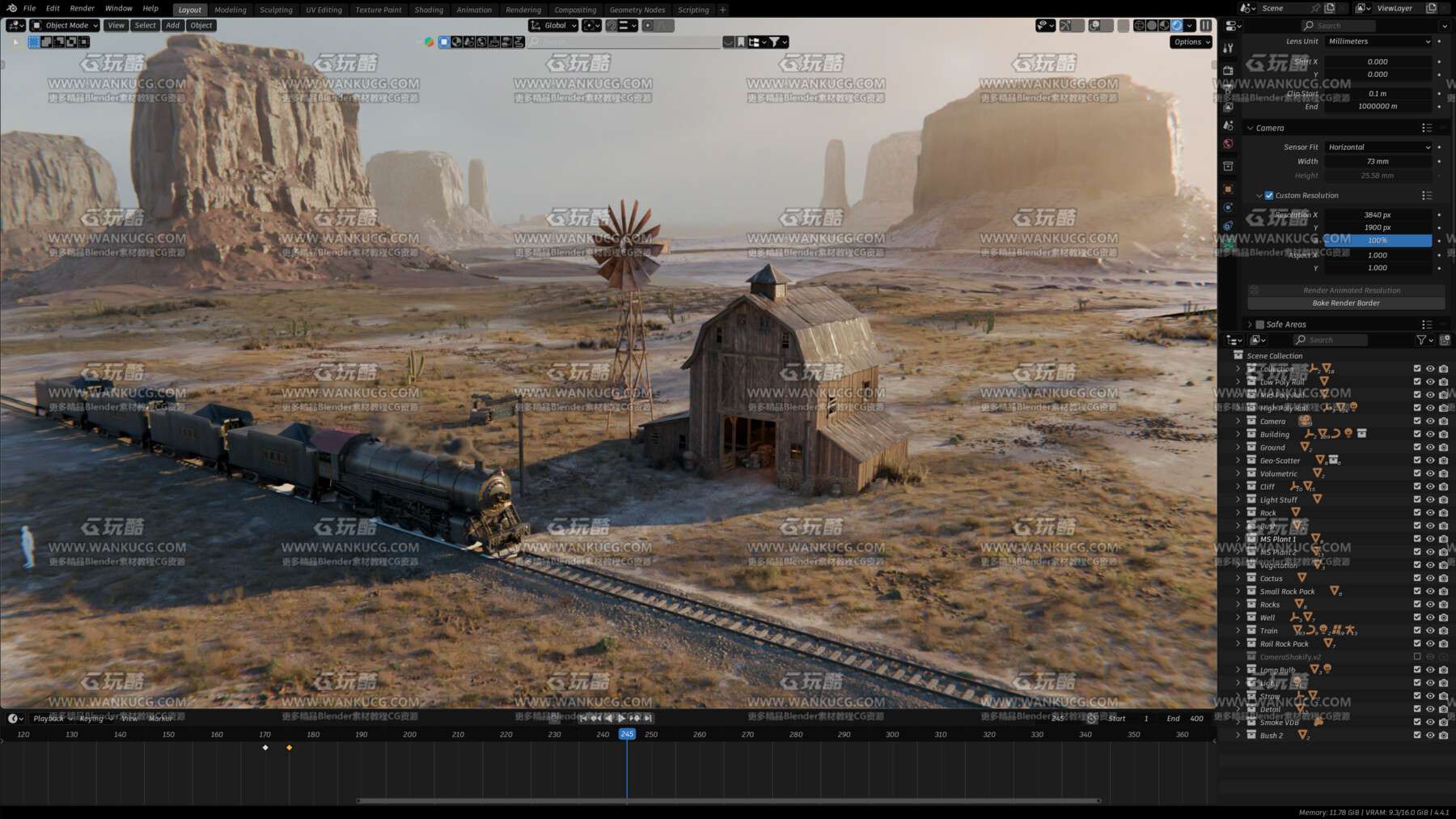This screenshot has width=1456, height=819.
Task: Expand the Safe Areas panel
Action: tap(1250, 325)
